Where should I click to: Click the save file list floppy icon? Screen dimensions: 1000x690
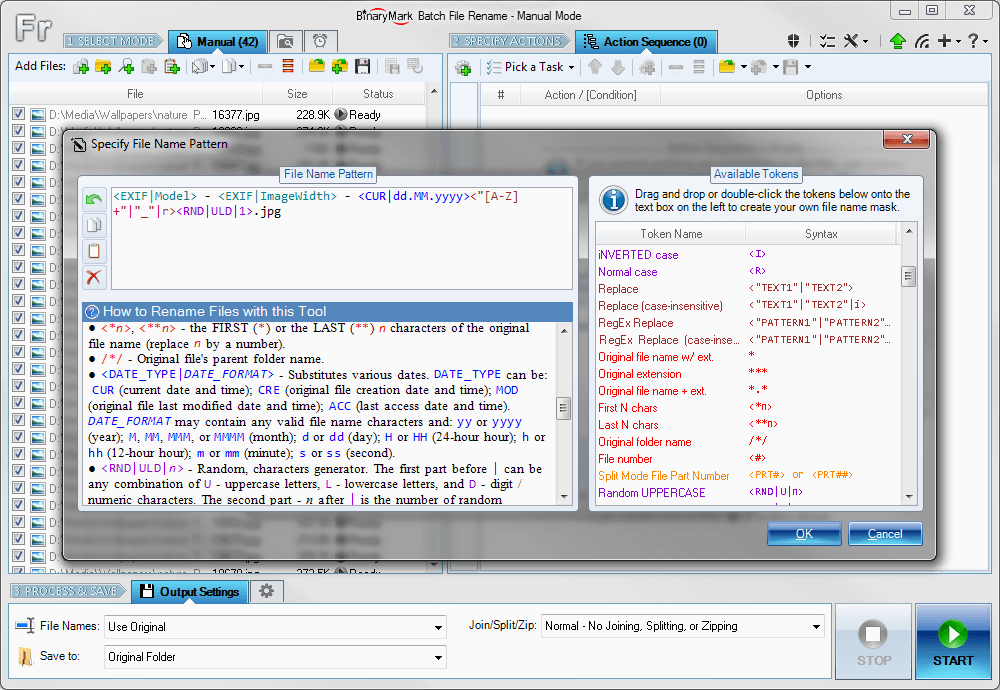(363, 66)
